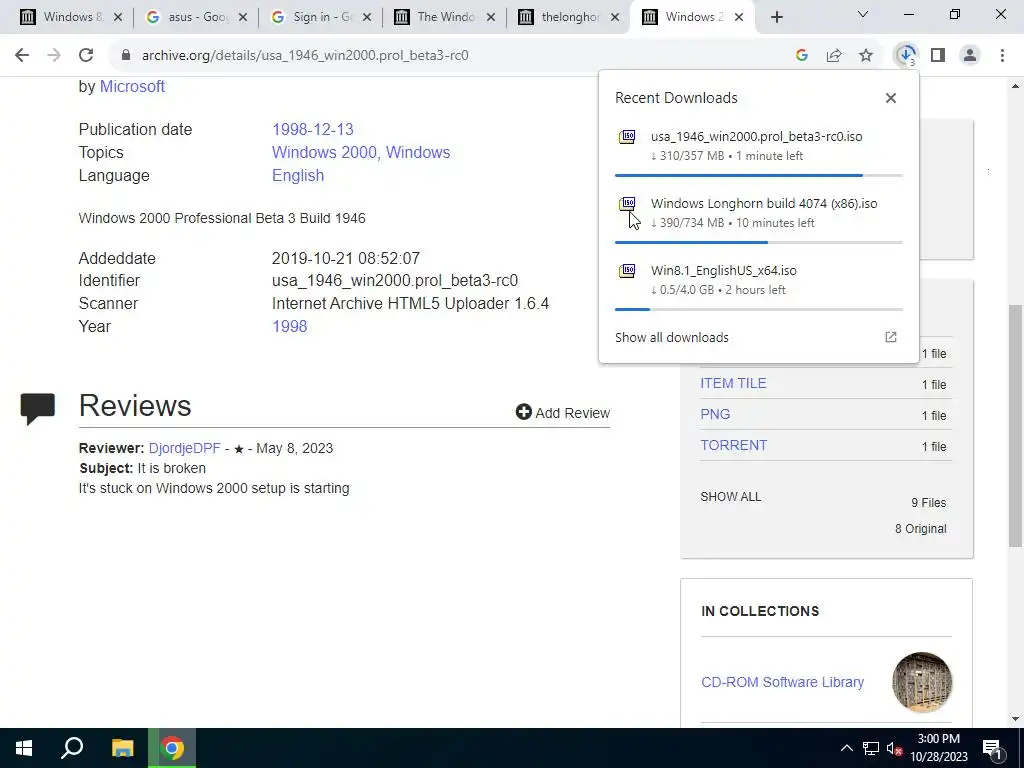1024x768 pixels.
Task: Open a new browser tab
Action: tap(776, 18)
